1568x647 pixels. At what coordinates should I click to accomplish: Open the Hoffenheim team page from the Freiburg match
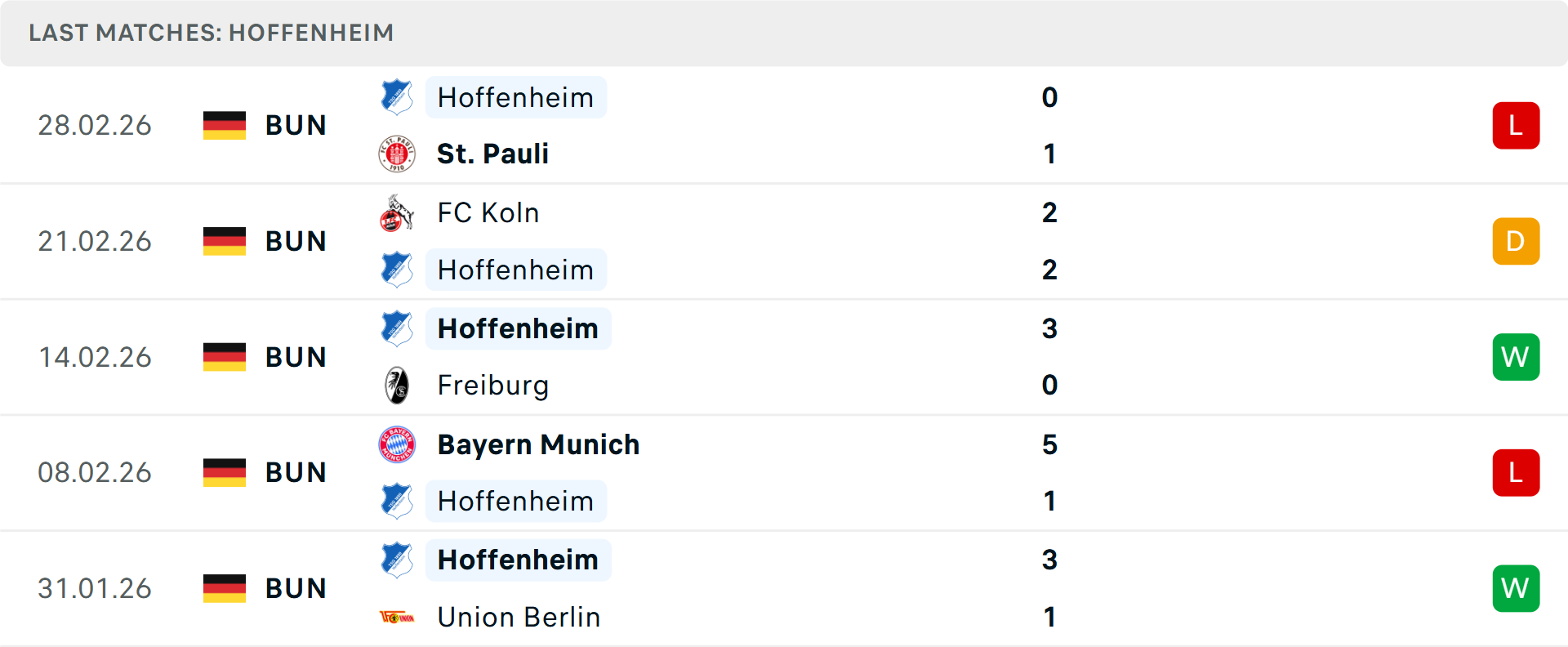click(x=517, y=328)
